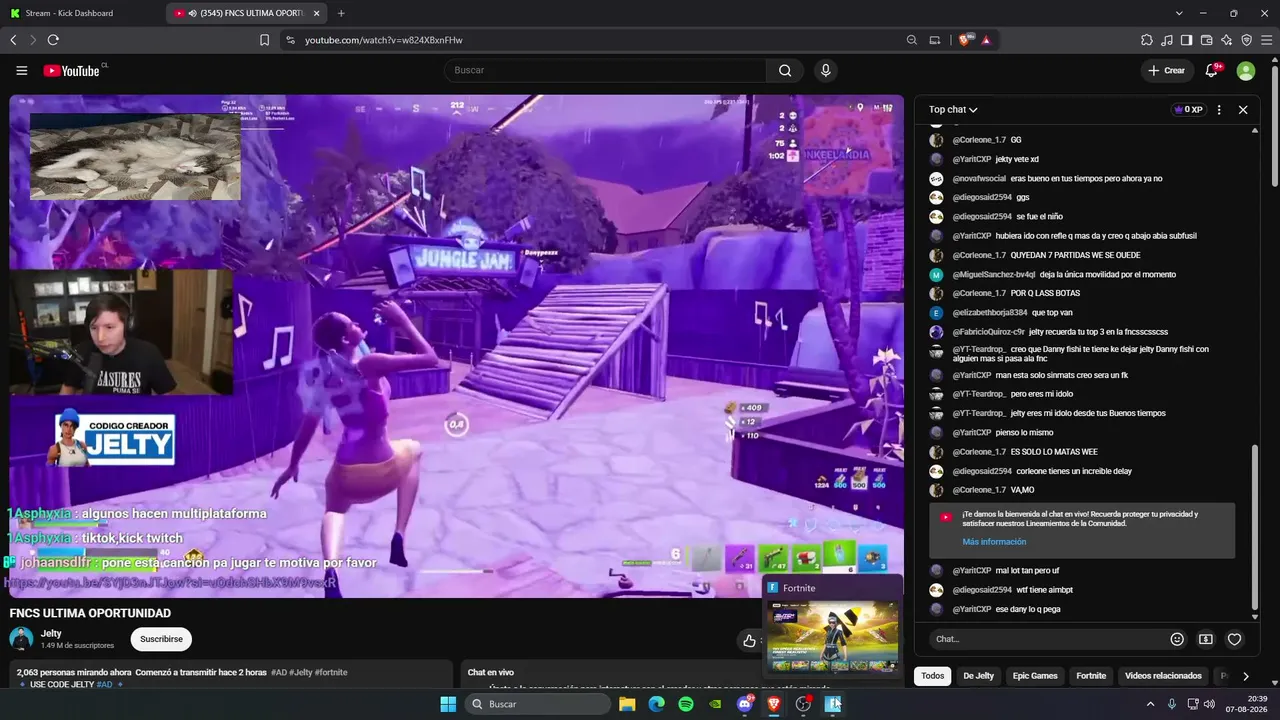Screen dimensions: 1280x720
Task: Zoom out using the address bar magnifier
Action: 911,40
